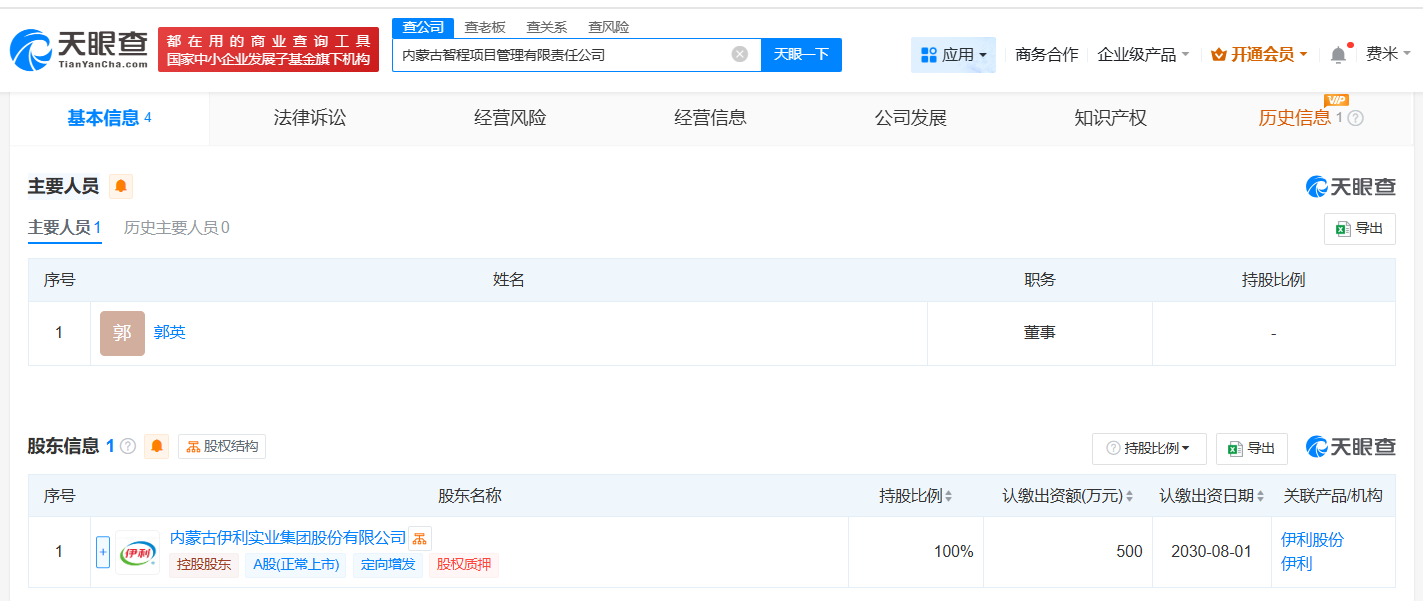Toggle the monitoring bell next to 主要人员
This screenshot has width=1423, height=601.
point(120,186)
